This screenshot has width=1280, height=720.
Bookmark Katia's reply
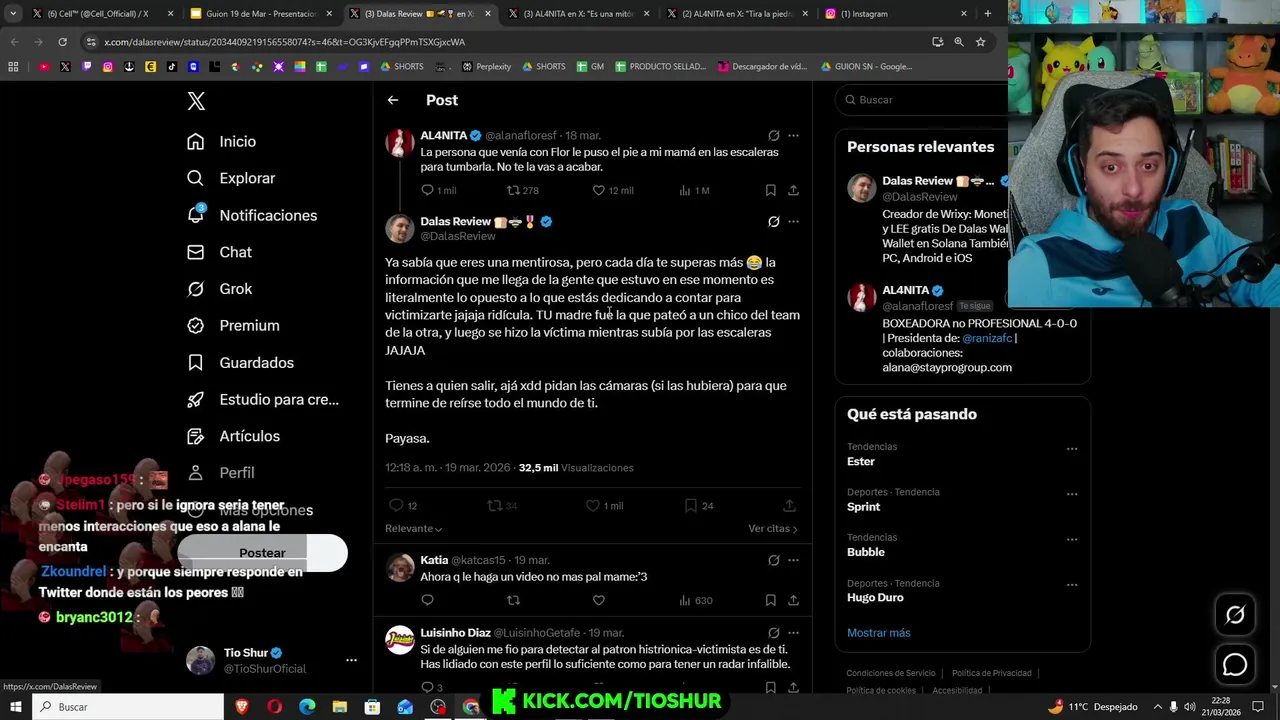(770, 600)
